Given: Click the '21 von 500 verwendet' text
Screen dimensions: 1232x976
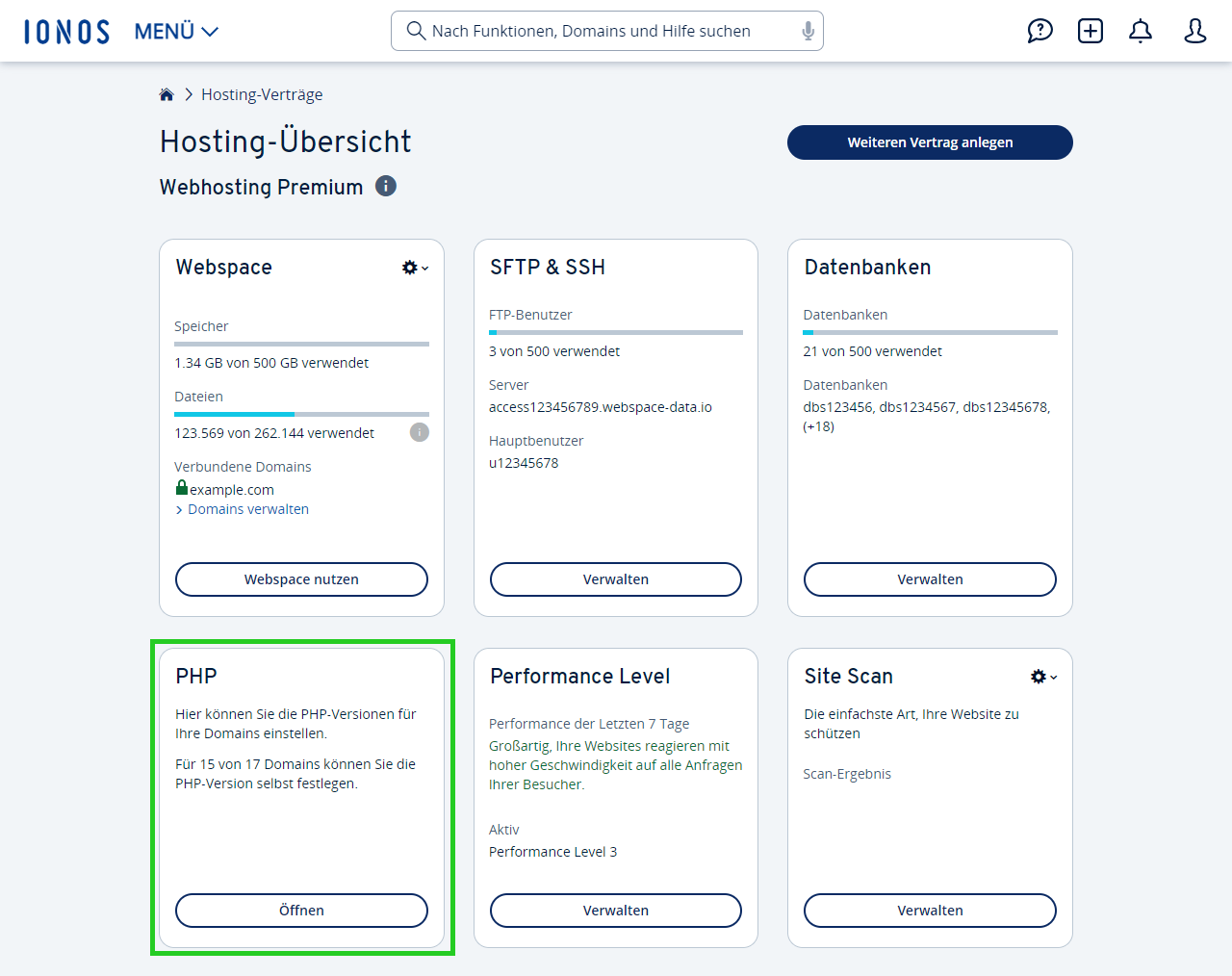Looking at the screenshot, I should tap(873, 351).
